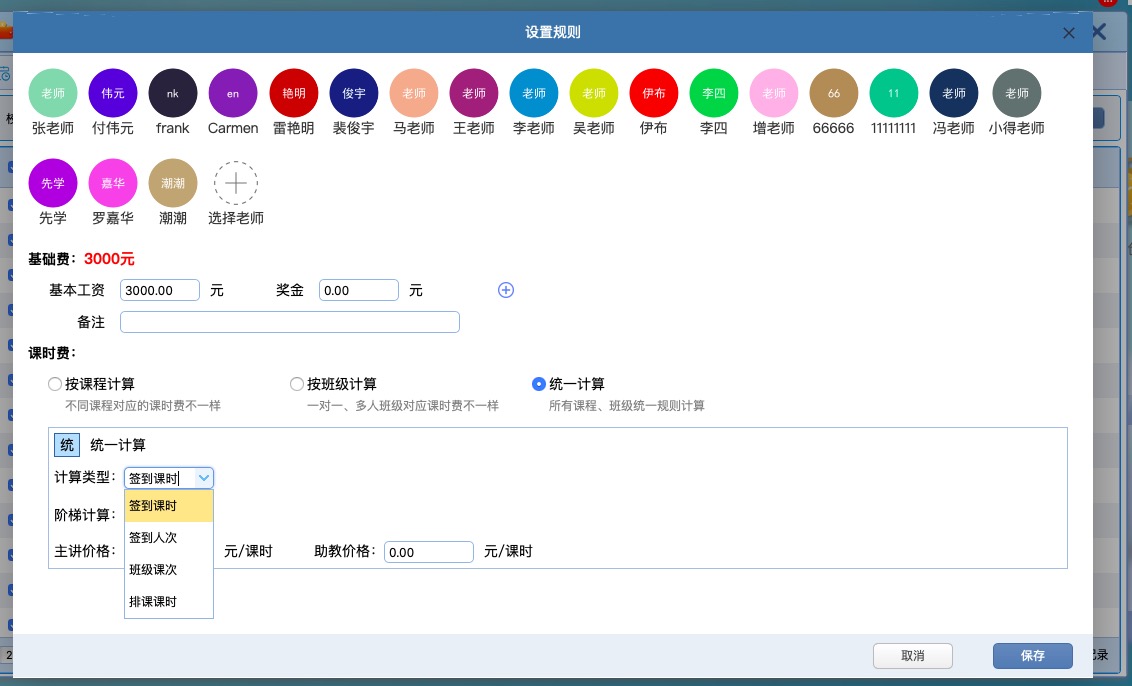This screenshot has height=686, width=1132.
Task: Click the 保存 save button
Action: 1032,656
